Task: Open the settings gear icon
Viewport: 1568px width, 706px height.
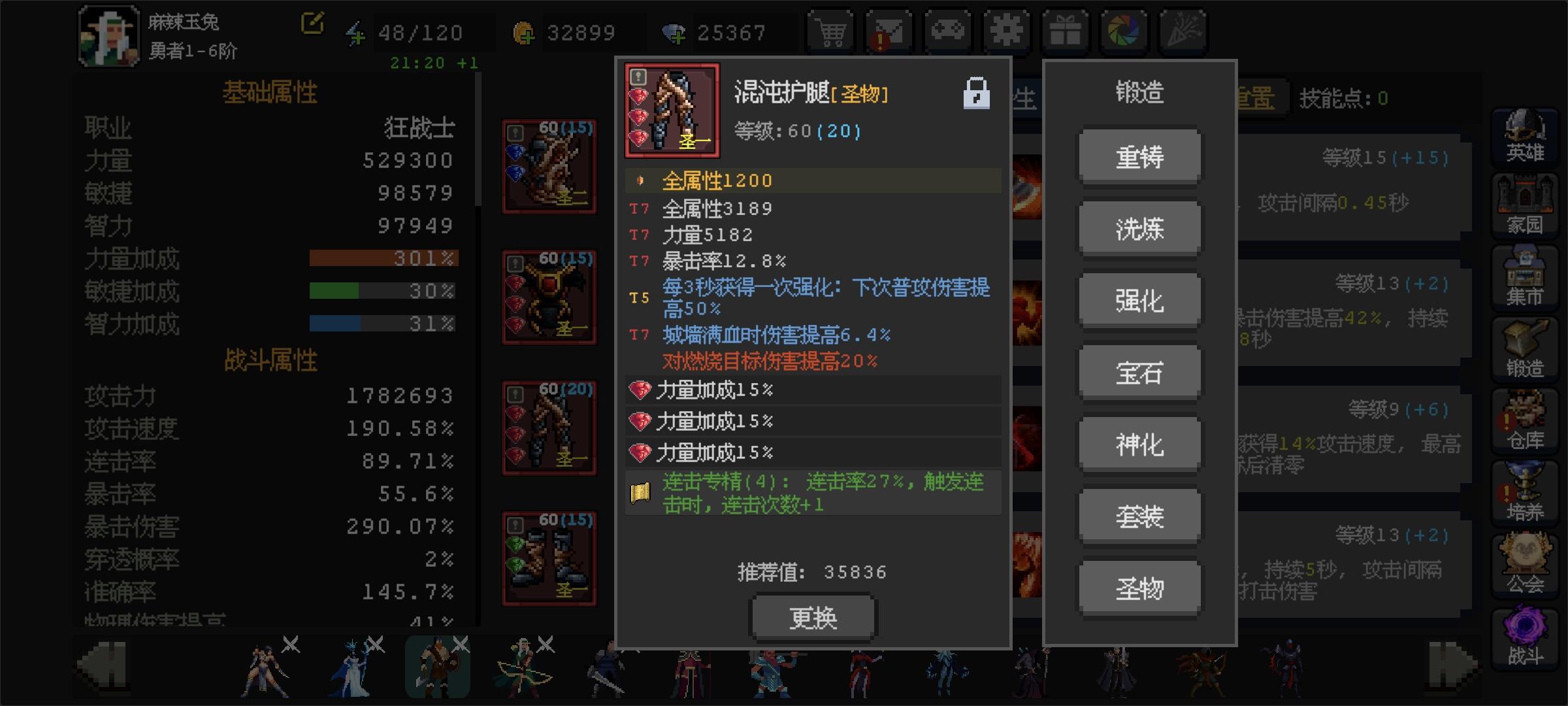Action: click(x=1006, y=31)
